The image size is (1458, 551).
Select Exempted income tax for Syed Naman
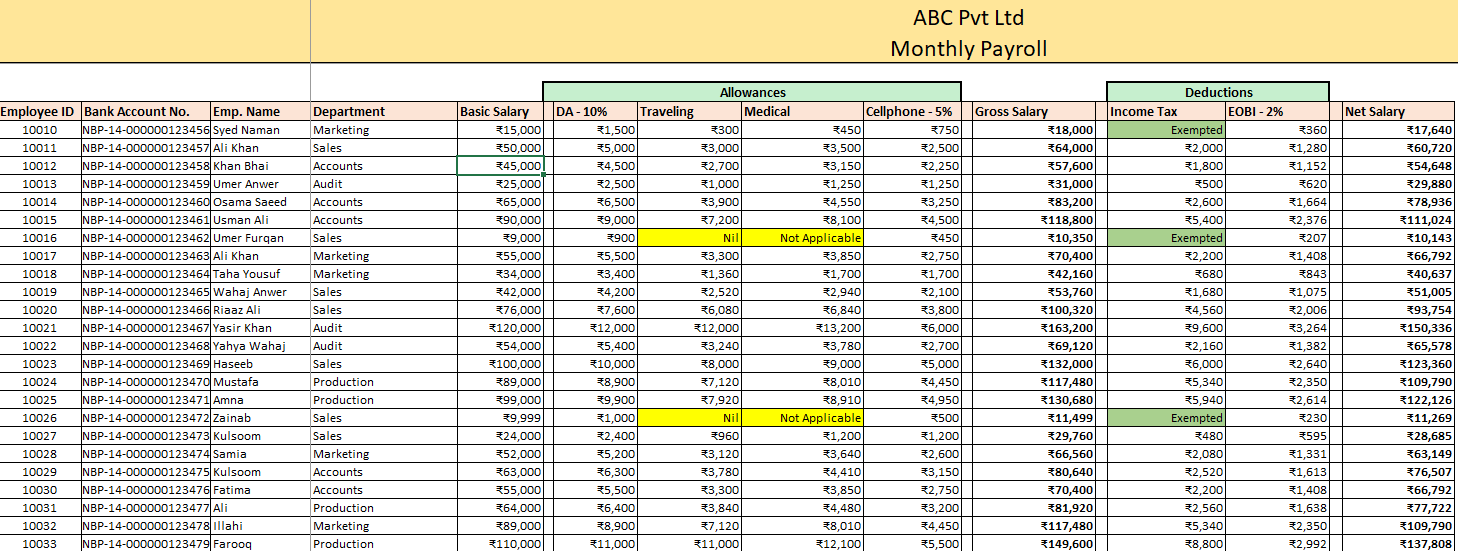[x=1166, y=130]
